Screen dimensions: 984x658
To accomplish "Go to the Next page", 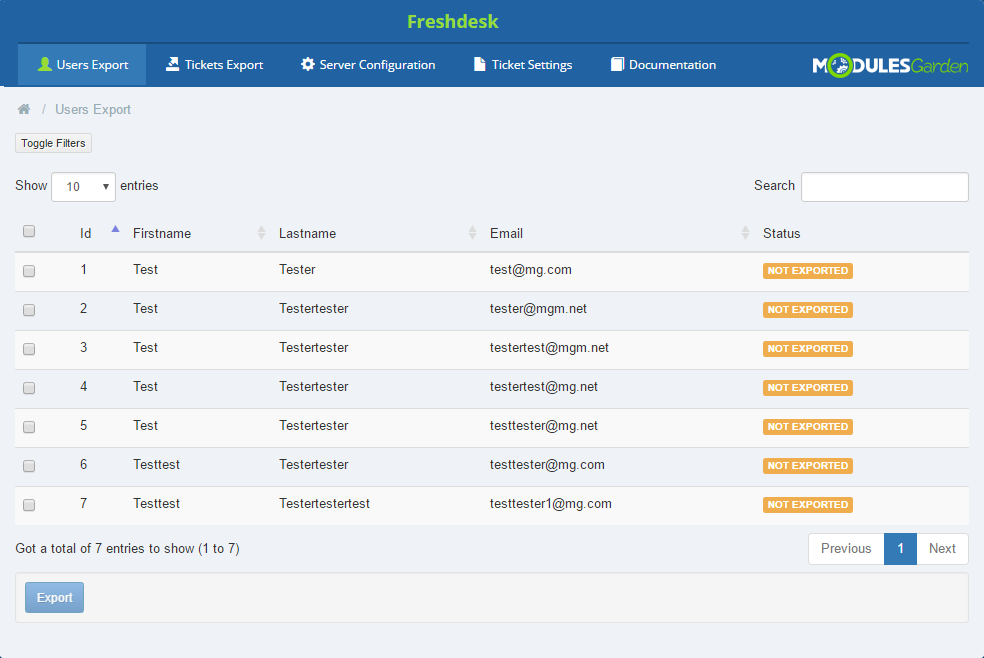I will coord(942,548).
